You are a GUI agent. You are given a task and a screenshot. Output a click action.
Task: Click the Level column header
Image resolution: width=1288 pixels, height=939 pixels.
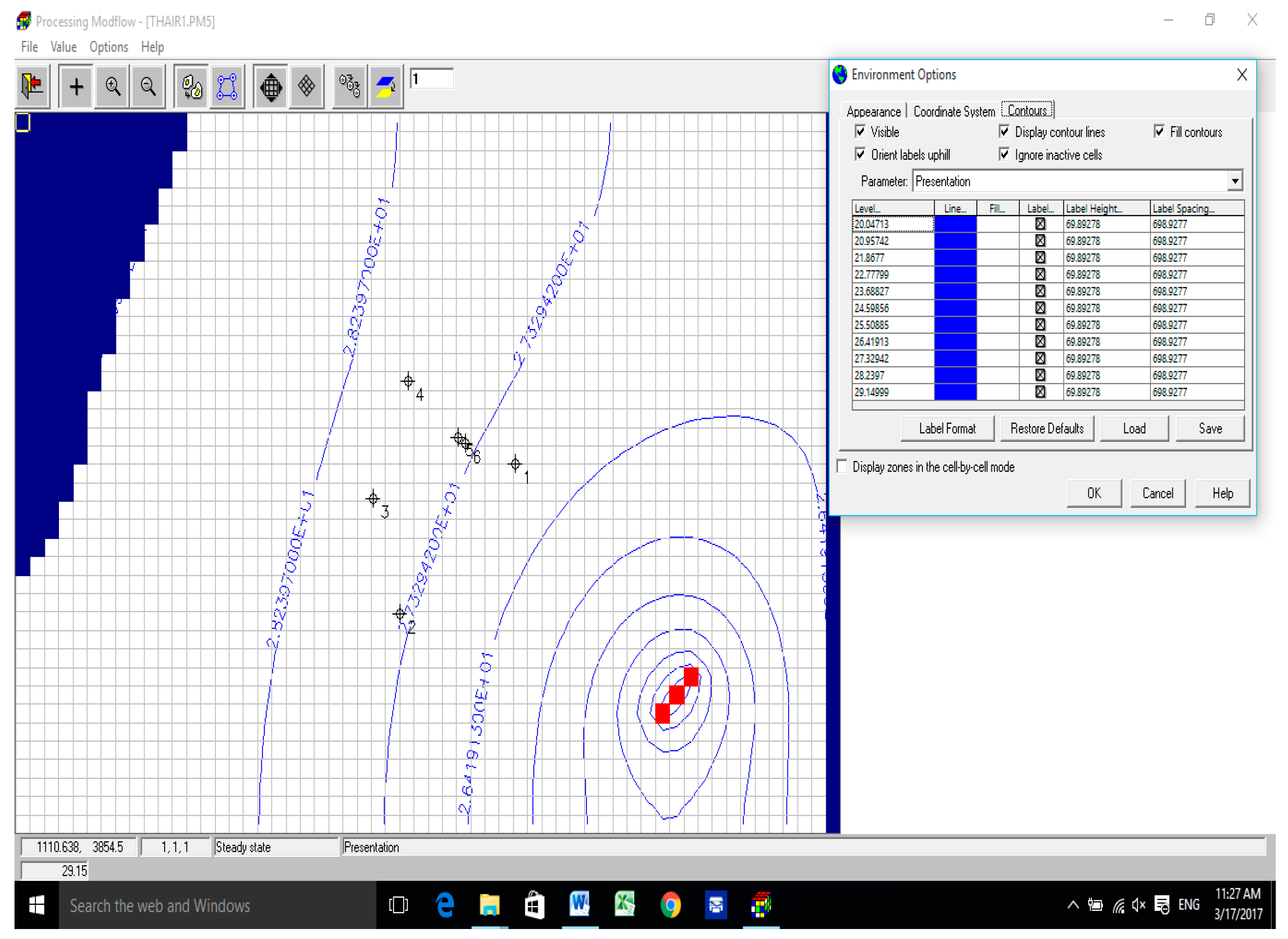click(x=892, y=209)
